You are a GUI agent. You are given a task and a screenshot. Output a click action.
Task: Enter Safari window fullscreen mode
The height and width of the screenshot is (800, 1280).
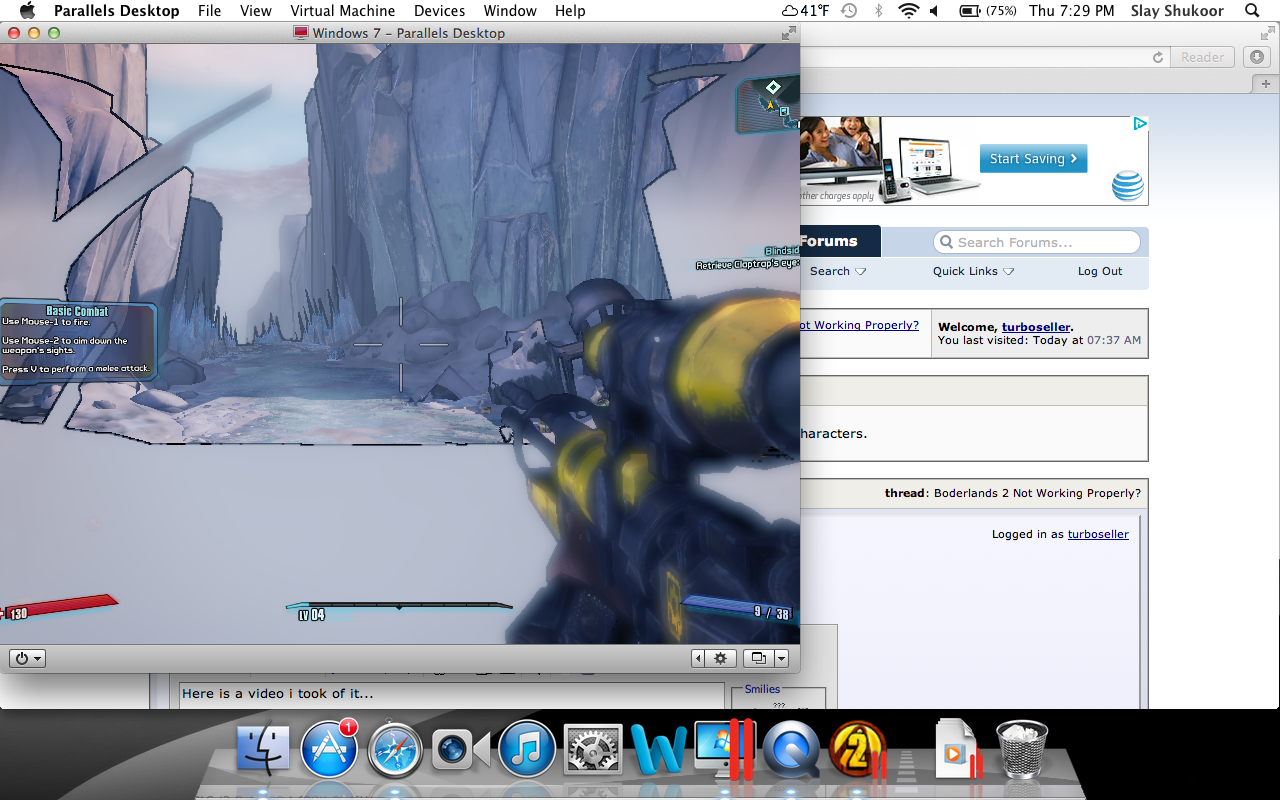point(1267,33)
